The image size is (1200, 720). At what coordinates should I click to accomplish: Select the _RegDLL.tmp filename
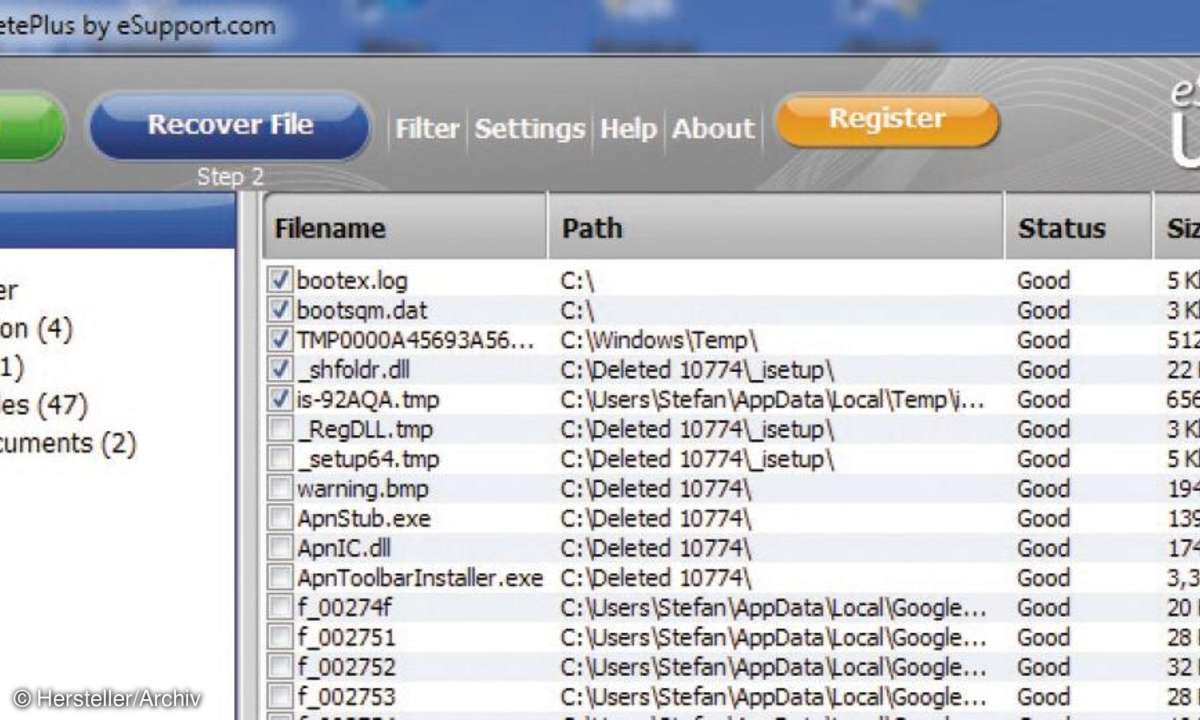tap(367, 430)
